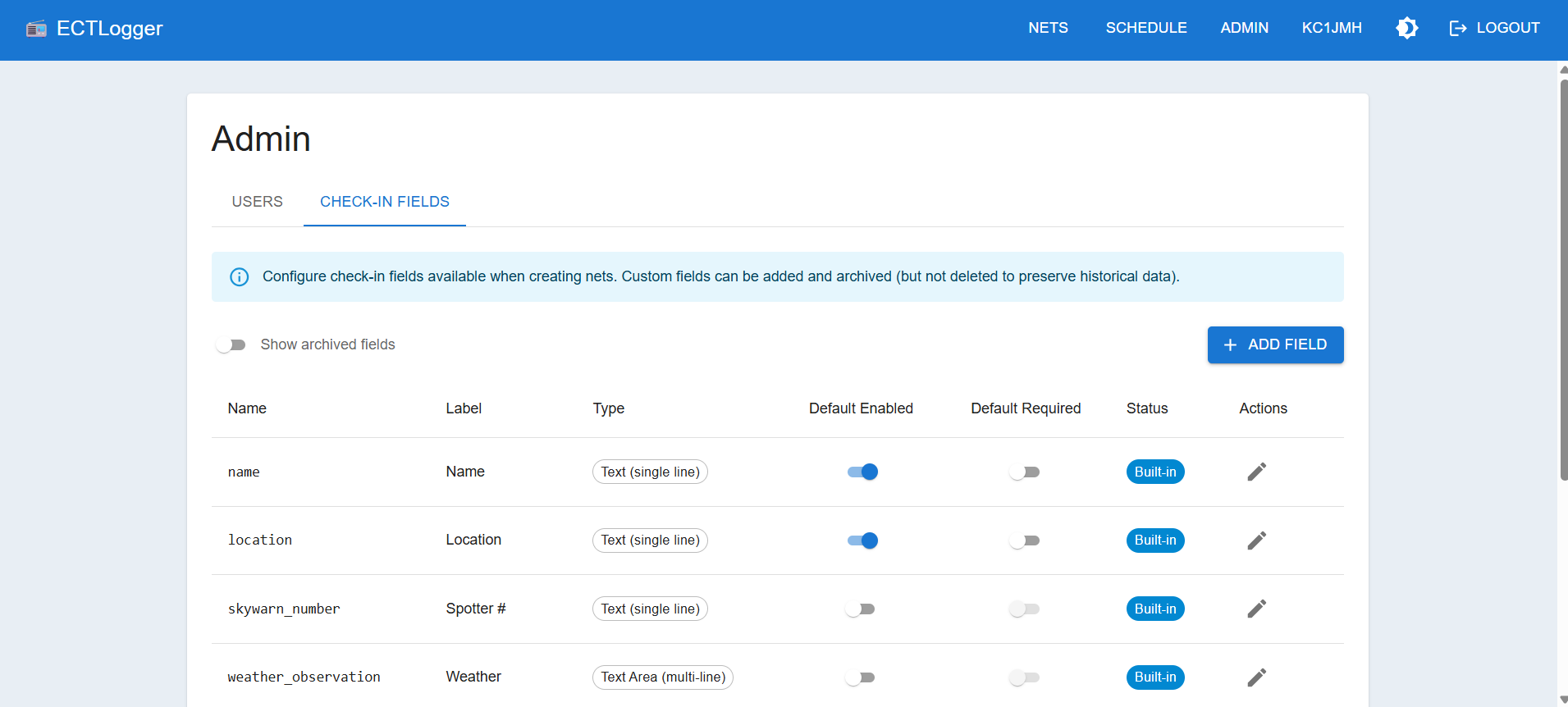The image size is (1568, 707).
Task: Click the info icon in the banner
Action: tap(239, 277)
